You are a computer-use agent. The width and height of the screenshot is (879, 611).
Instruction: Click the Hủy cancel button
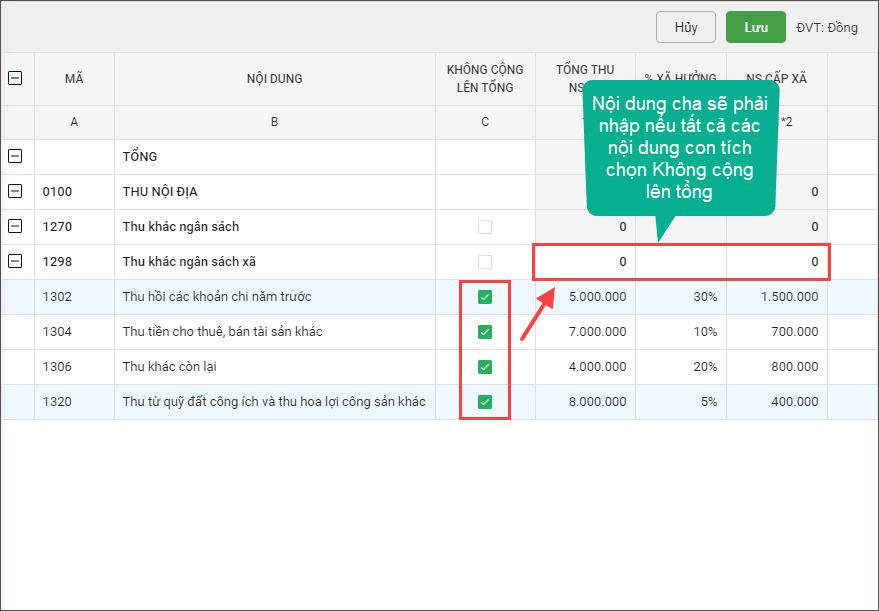[x=685, y=27]
